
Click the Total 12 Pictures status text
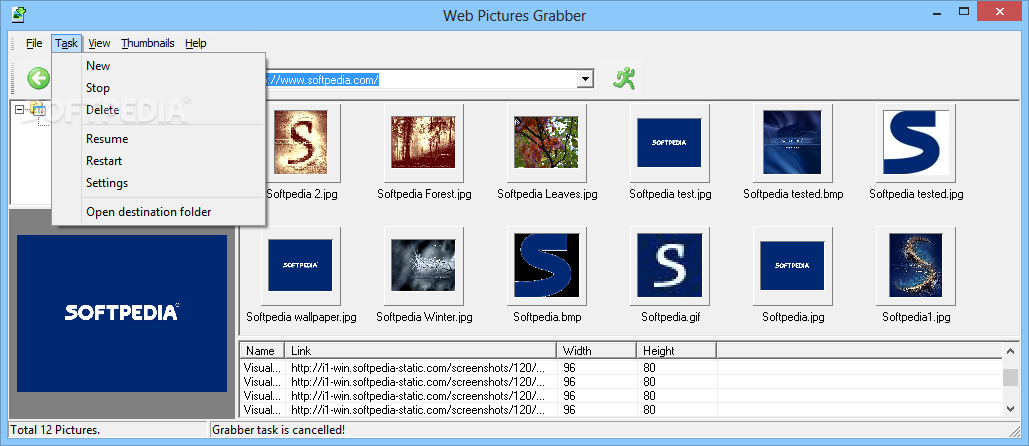55,430
